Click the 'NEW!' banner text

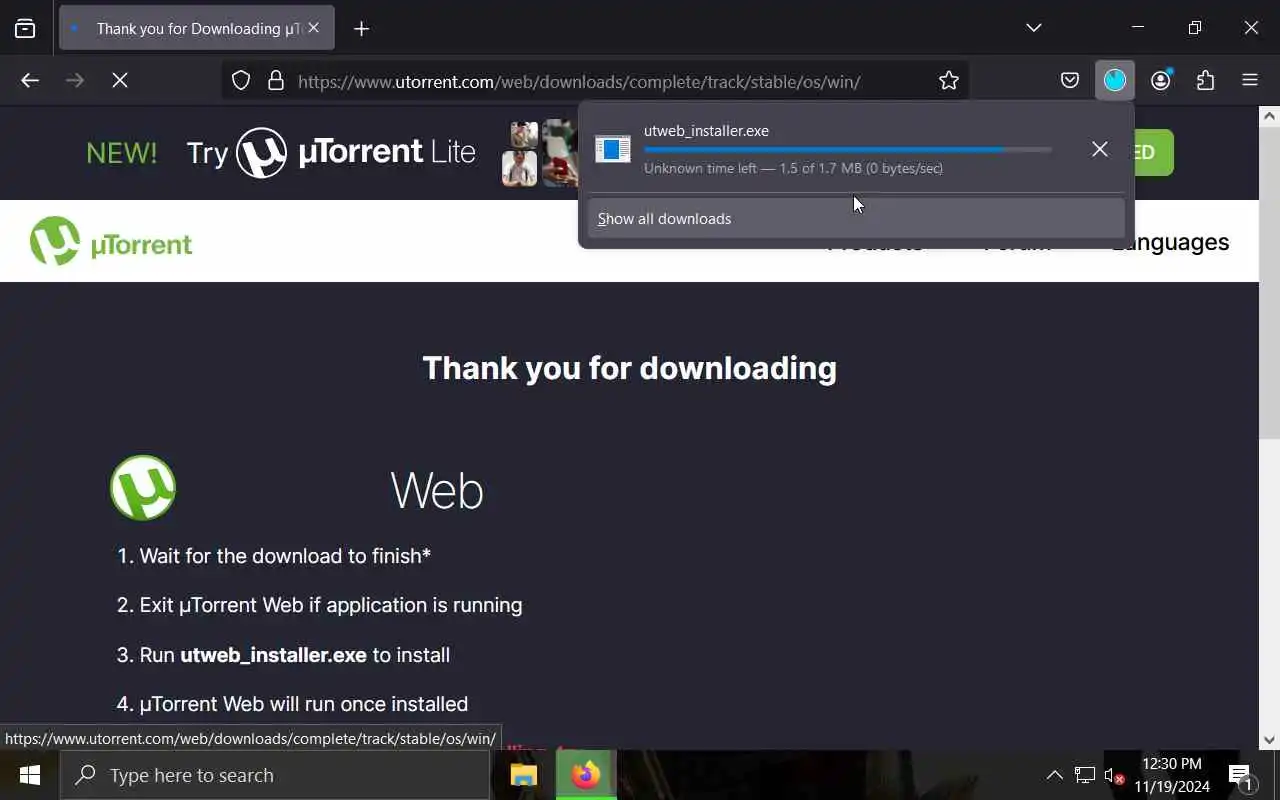122,153
